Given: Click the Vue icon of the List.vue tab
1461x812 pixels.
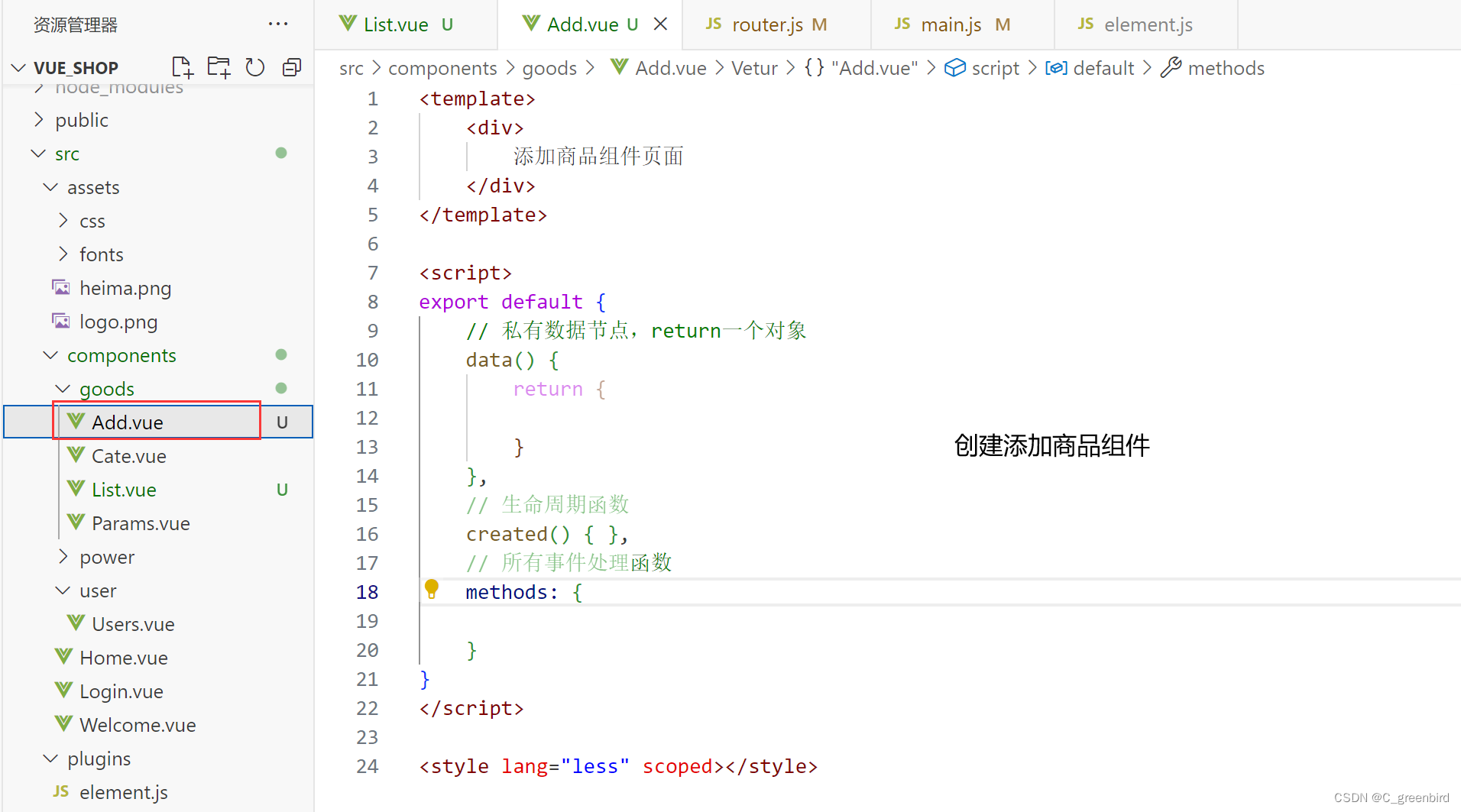Looking at the screenshot, I should coord(348,24).
